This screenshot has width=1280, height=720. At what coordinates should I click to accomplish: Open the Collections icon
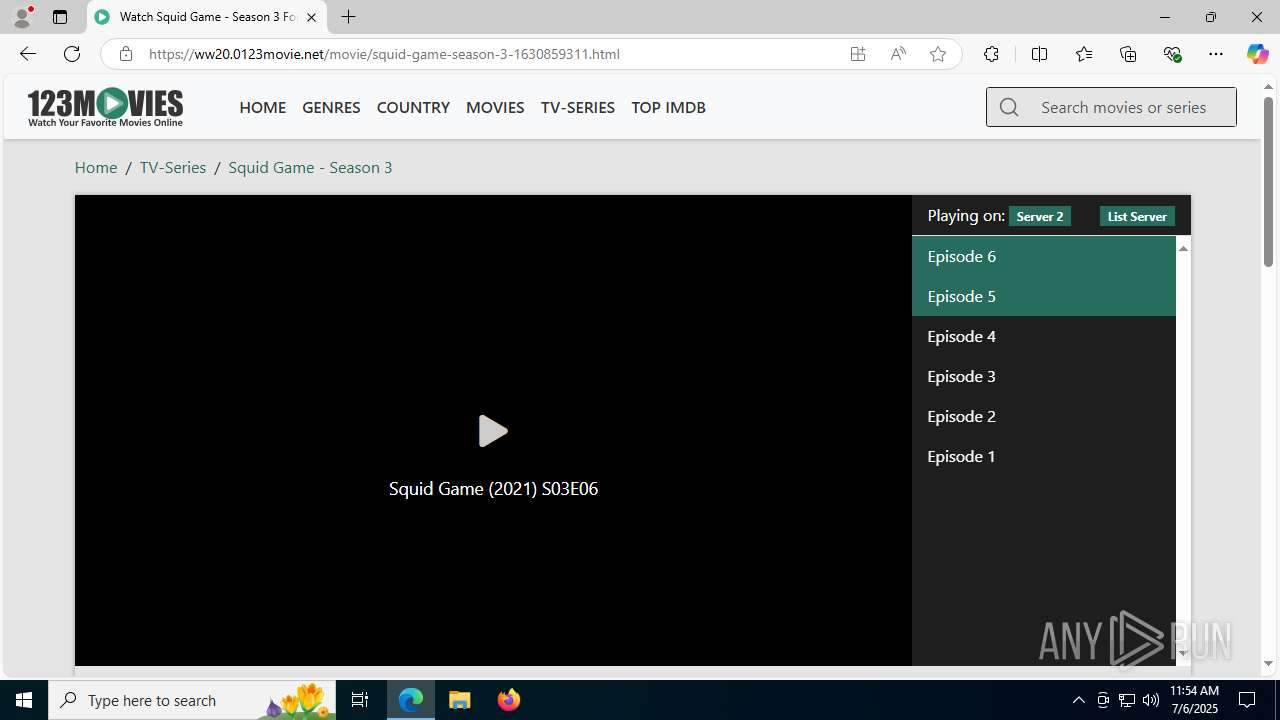click(x=1128, y=54)
